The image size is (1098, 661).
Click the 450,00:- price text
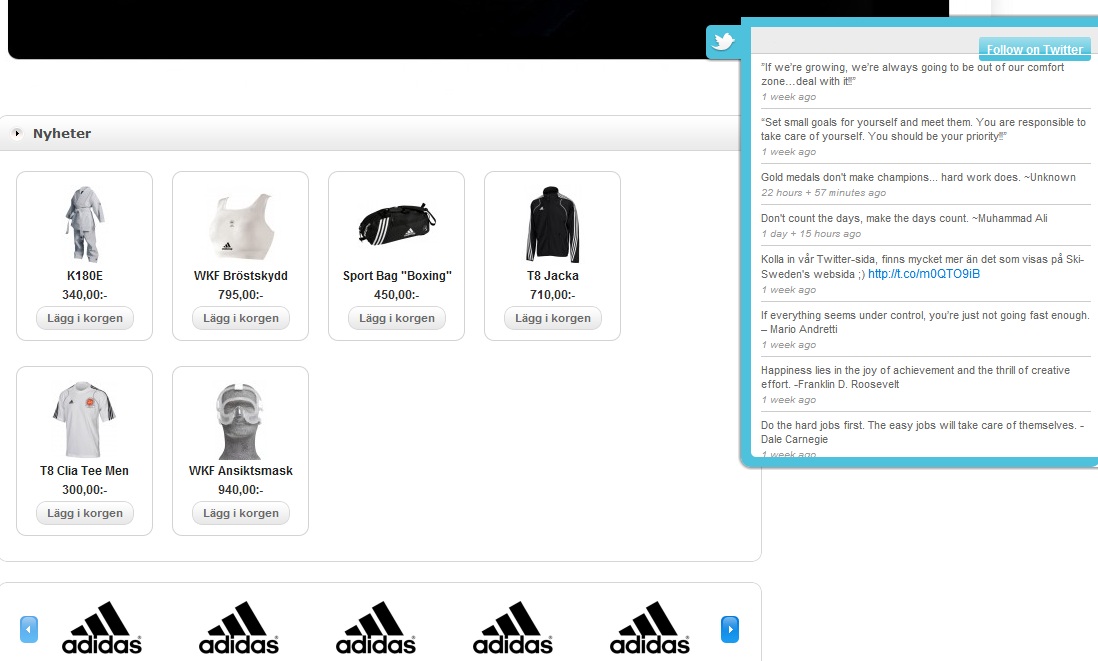(x=396, y=295)
